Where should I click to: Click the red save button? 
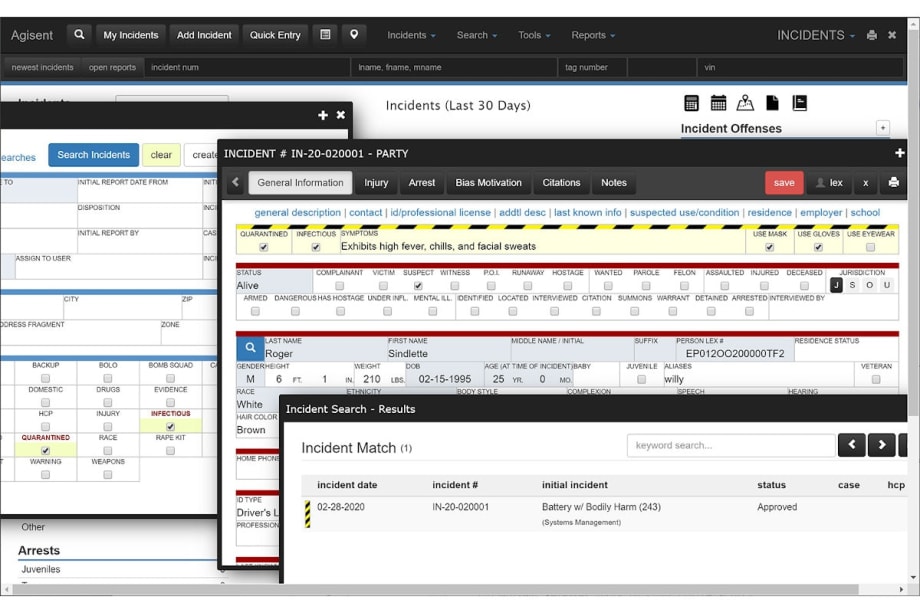783,183
